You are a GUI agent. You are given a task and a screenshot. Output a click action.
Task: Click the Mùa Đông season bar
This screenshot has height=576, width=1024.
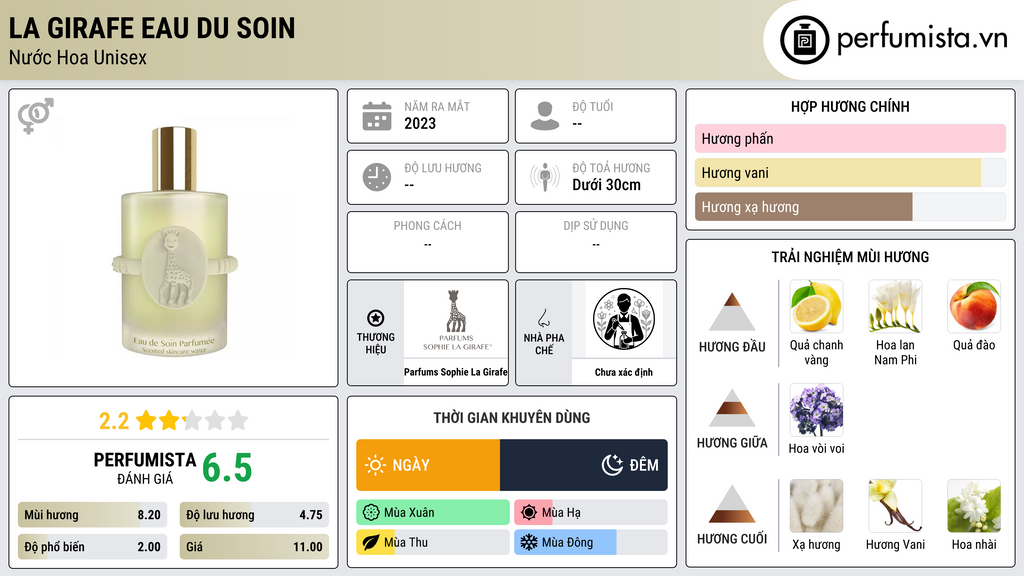point(590,542)
